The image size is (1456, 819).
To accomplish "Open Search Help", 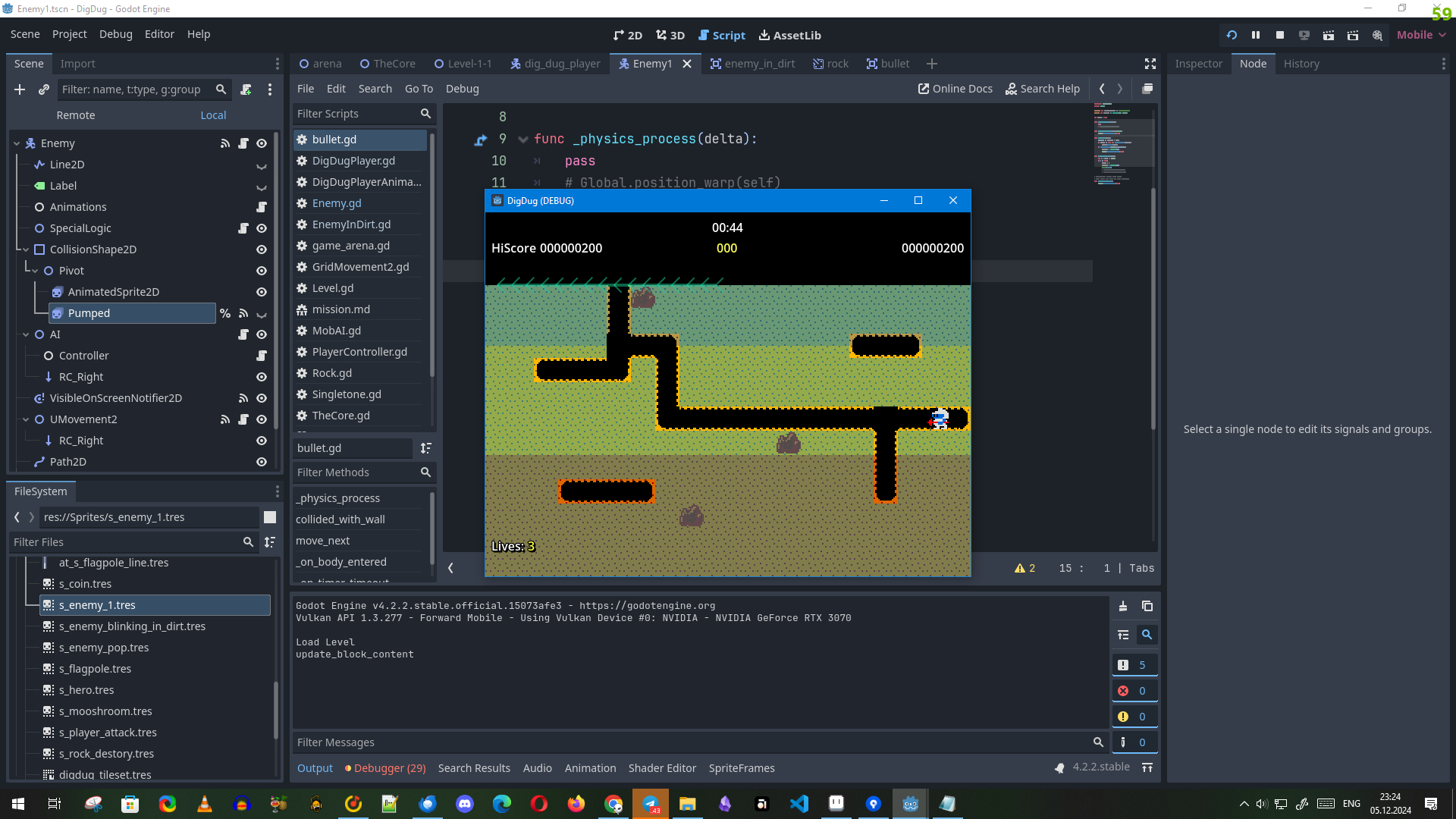I will click(x=1042, y=89).
